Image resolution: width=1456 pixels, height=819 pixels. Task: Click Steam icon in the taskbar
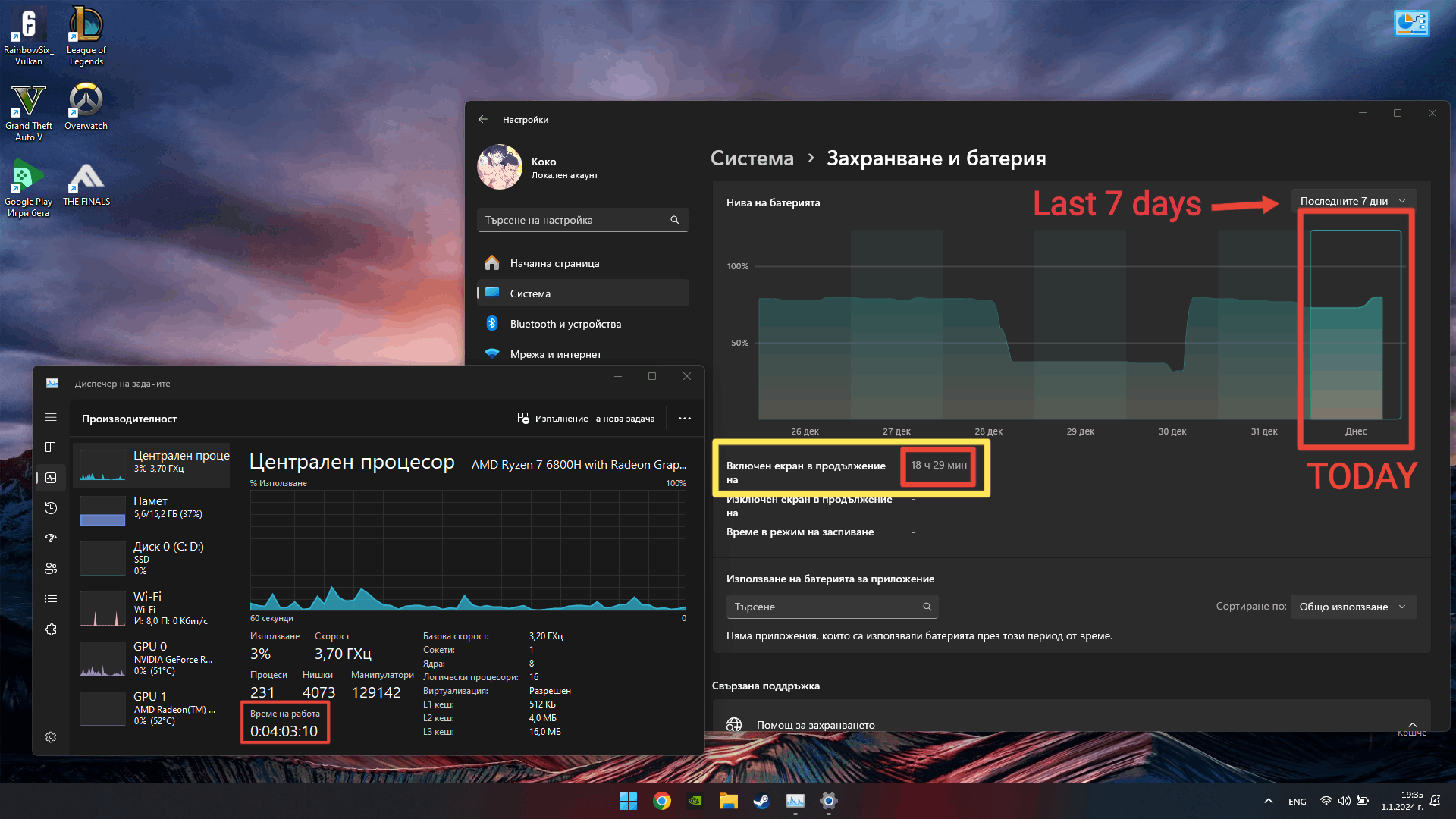click(x=761, y=801)
